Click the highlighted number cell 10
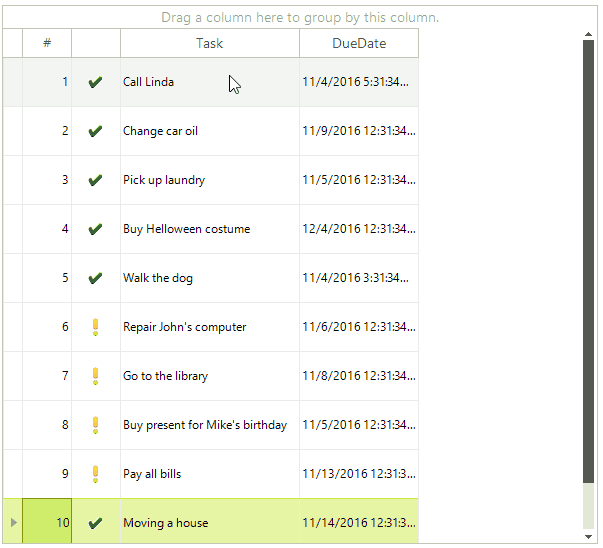Image resolution: width=603 pixels, height=548 pixels. (47, 521)
